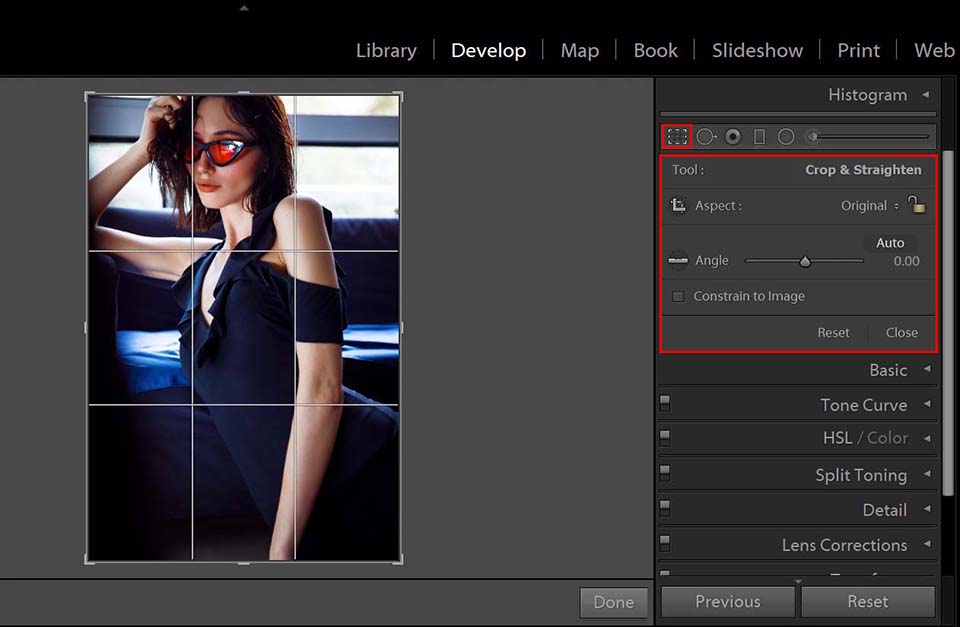Select the Graduated Filter tool icon
960x627 pixels.
[x=759, y=137]
